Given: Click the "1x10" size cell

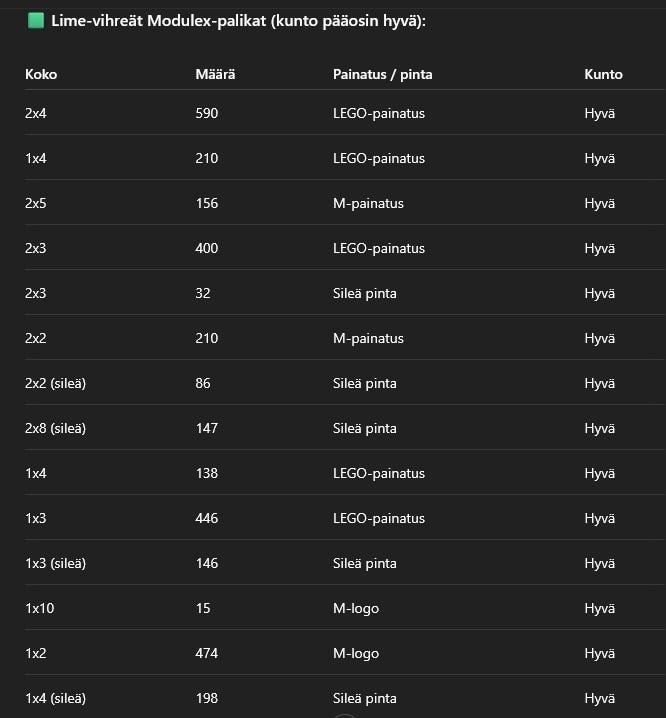Looking at the screenshot, I should click(x=39, y=608).
